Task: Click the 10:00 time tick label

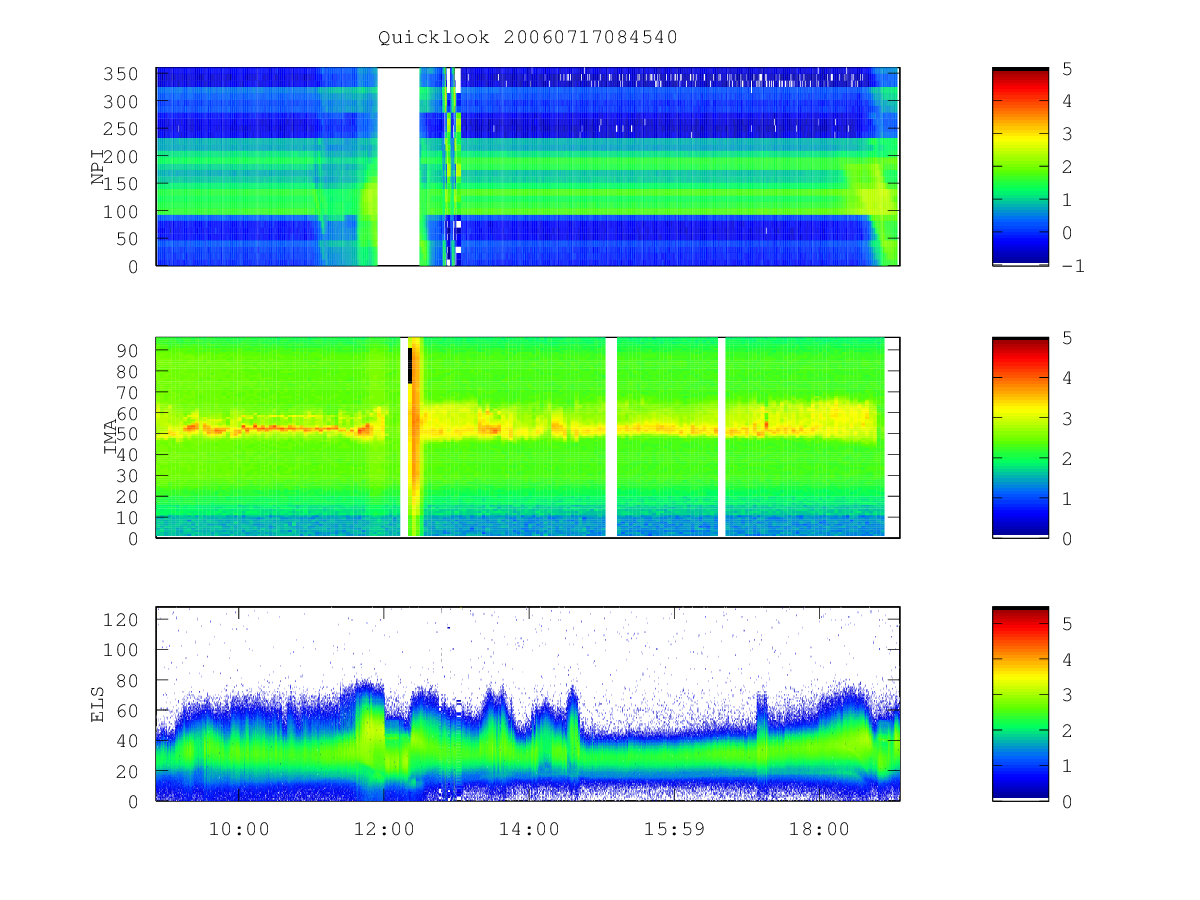Action: pos(239,829)
